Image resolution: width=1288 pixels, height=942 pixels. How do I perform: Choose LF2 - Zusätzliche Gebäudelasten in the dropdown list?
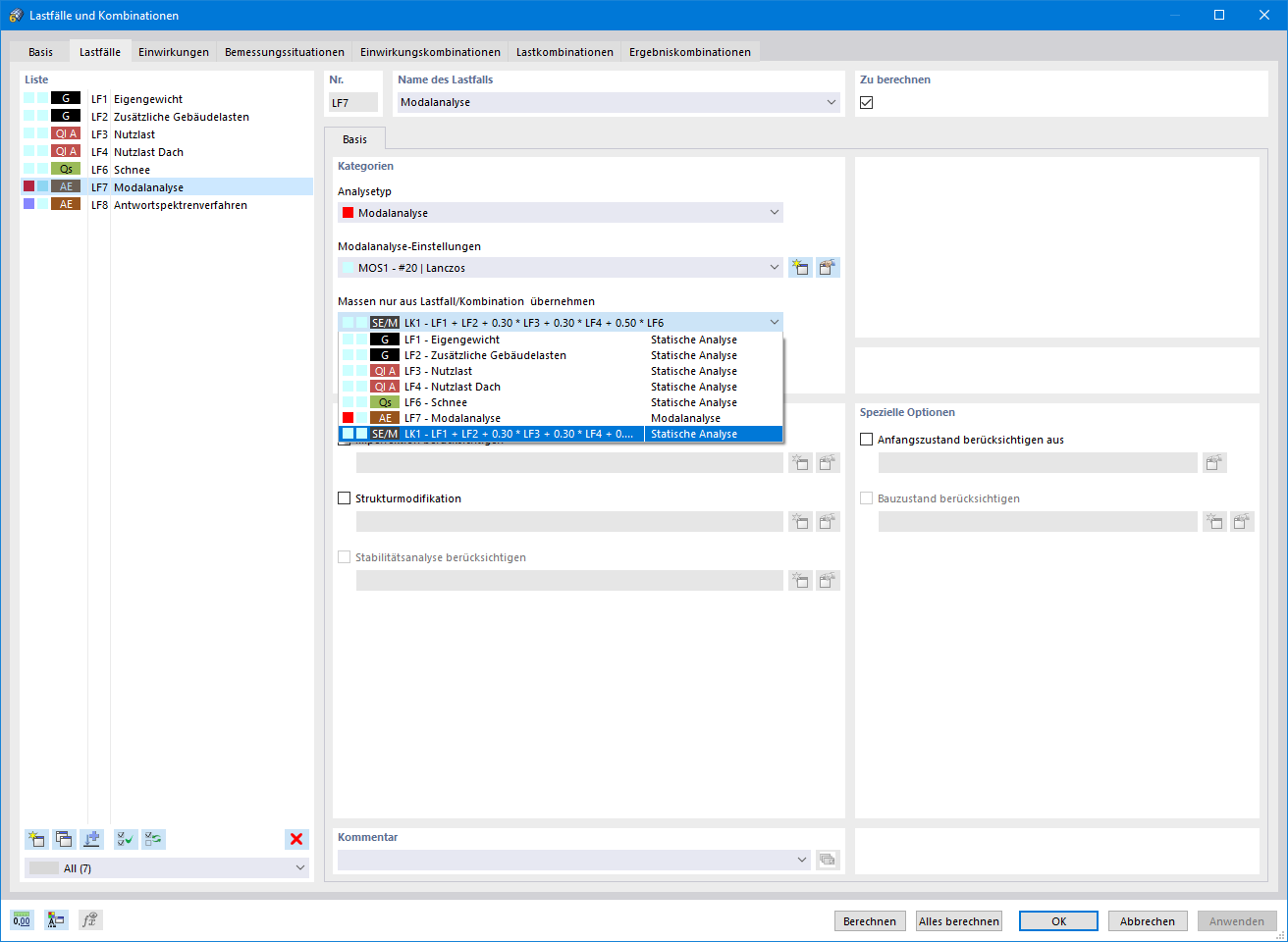point(561,355)
